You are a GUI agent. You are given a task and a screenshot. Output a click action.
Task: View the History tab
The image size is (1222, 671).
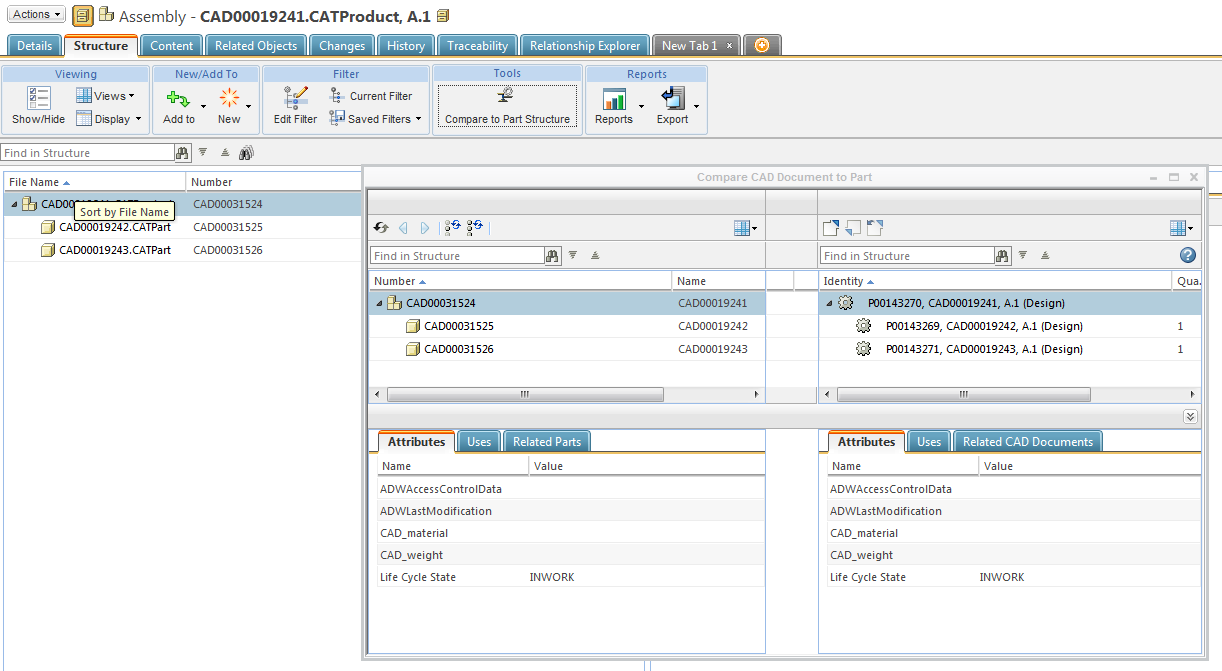pyautogui.click(x=406, y=46)
